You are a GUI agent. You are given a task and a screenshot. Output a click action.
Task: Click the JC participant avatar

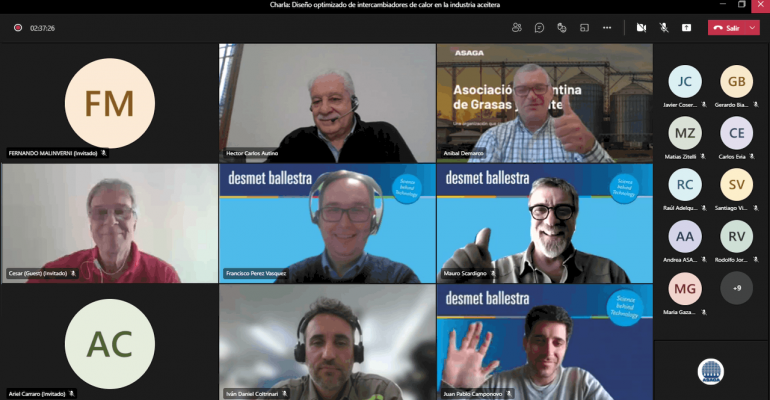tap(684, 81)
